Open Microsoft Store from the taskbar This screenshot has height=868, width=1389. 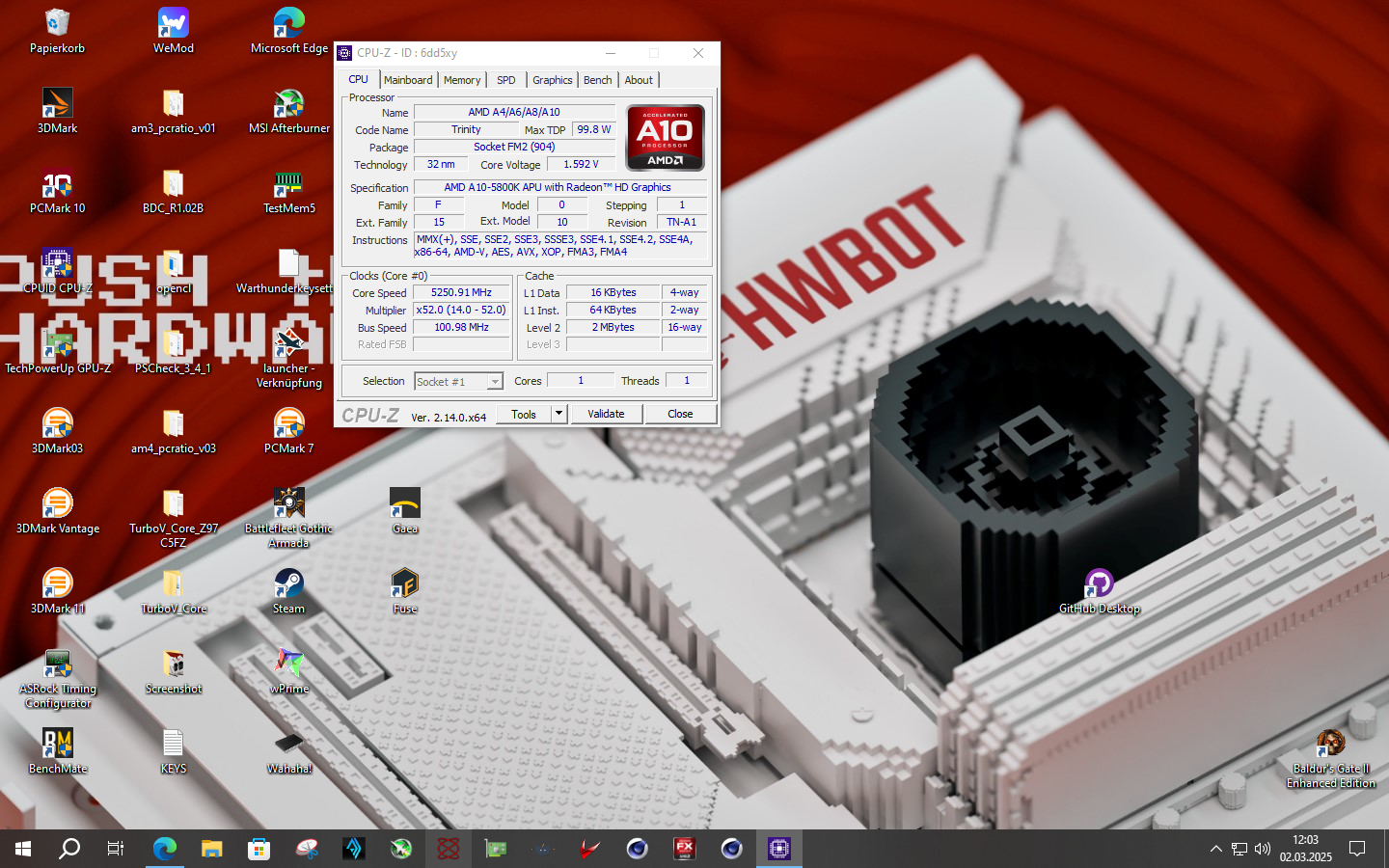click(x=259, y=849)
